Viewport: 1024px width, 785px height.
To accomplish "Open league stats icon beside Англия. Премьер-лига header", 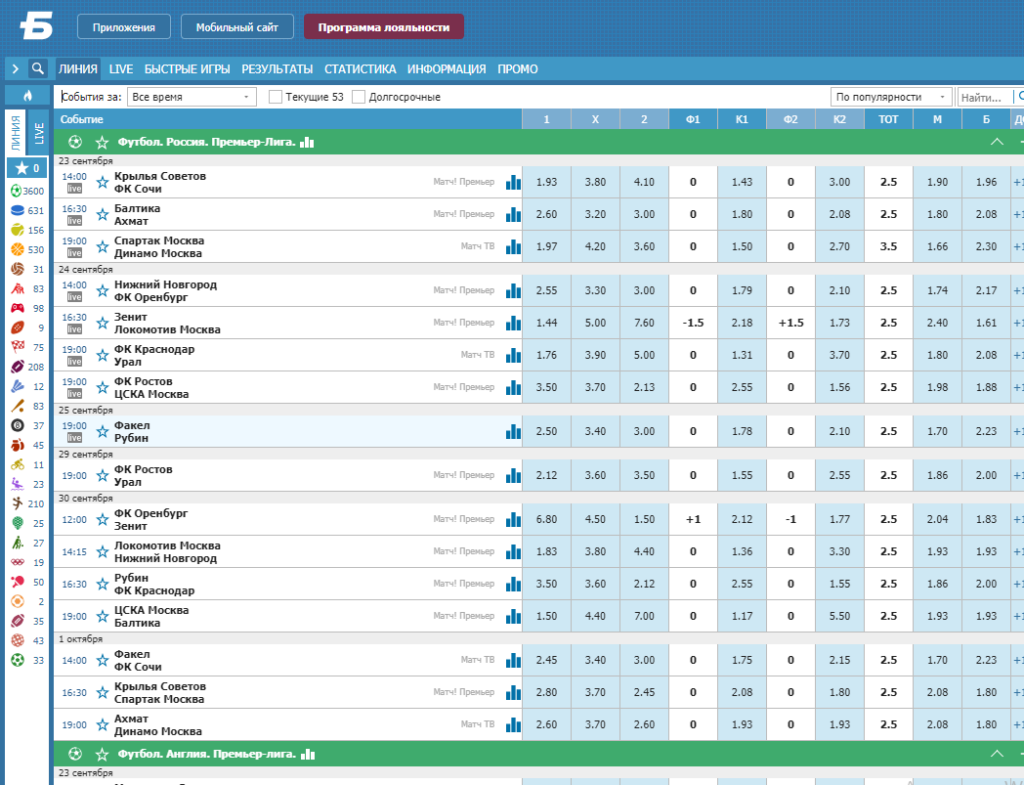I will point(308,754).
